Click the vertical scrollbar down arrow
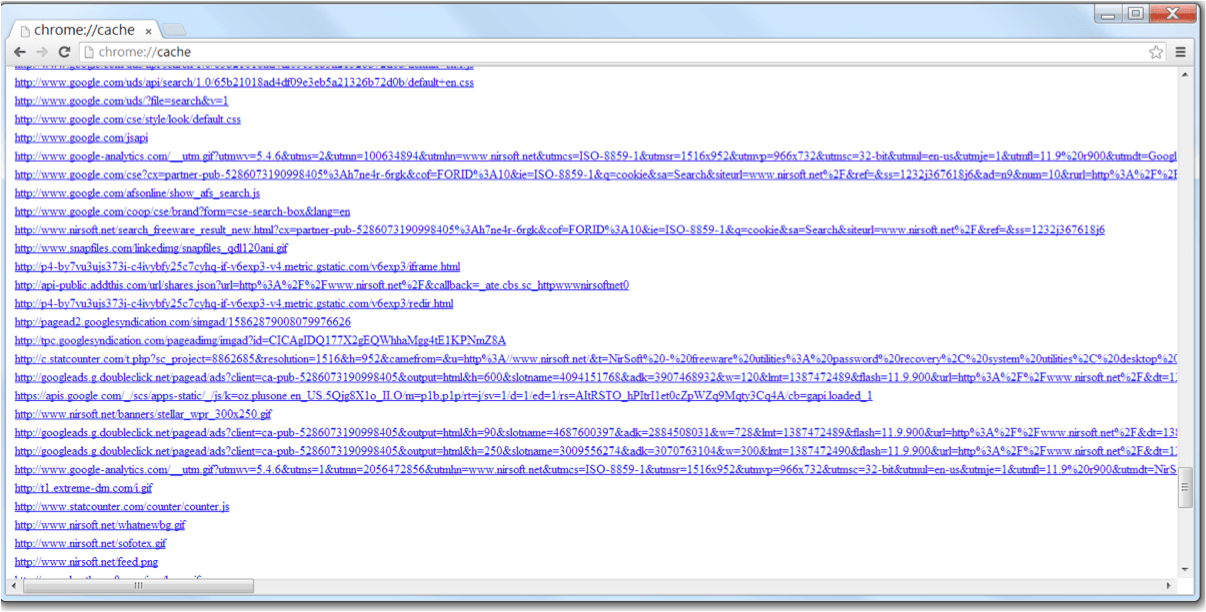Image resolution: width=1206 pixels, height=612 pixels. point(1184,571)
